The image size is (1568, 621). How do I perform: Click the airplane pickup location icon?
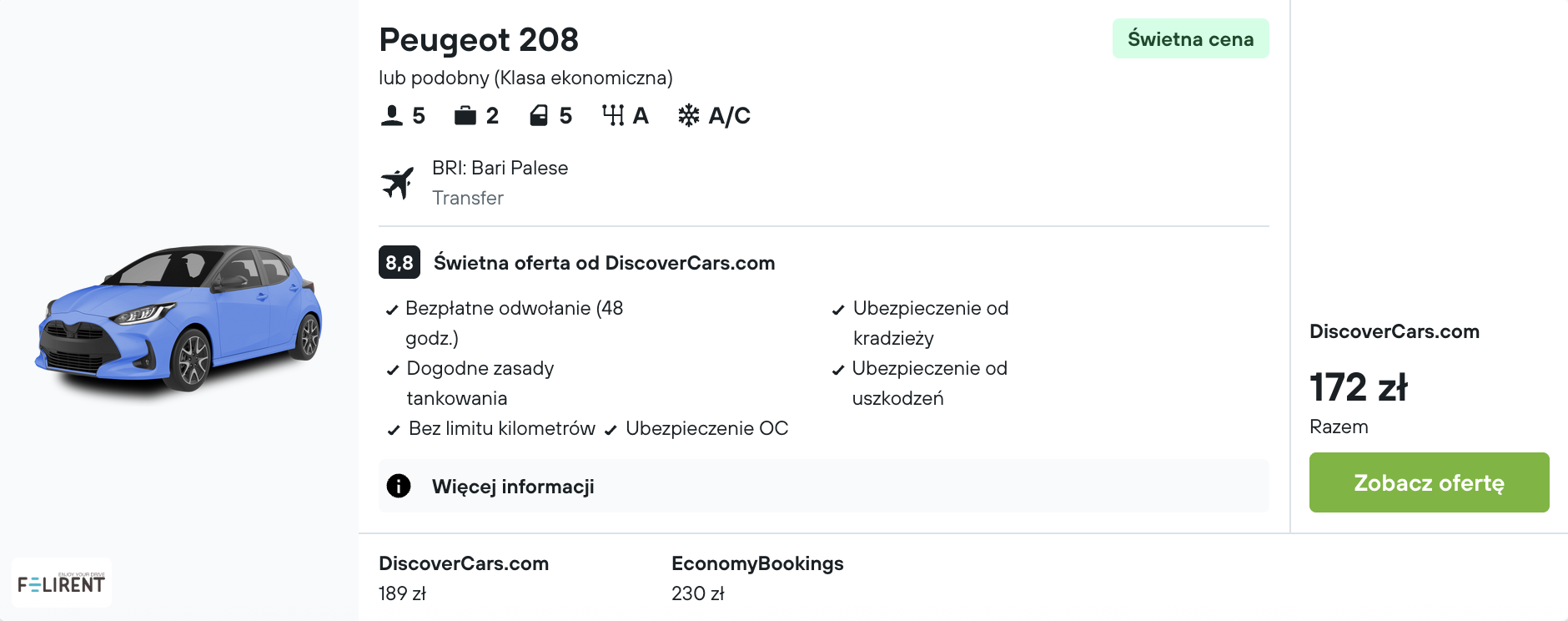[398, 183]
